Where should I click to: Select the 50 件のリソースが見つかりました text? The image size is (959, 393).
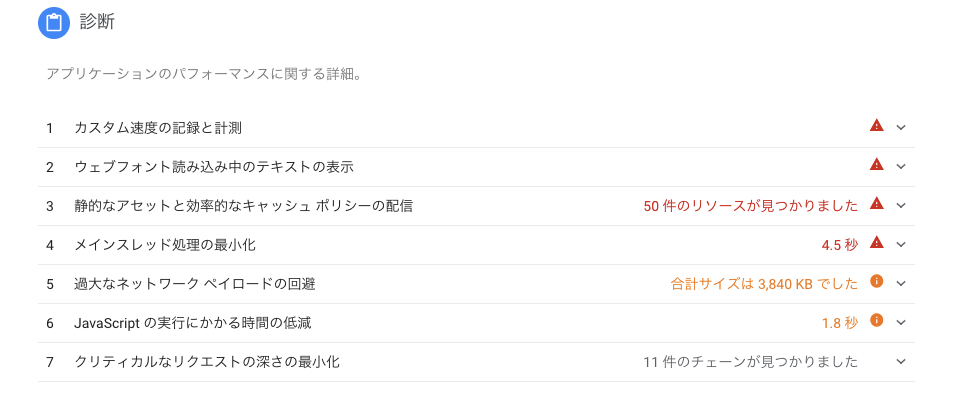pyautogui.click(x=750, y=206)
